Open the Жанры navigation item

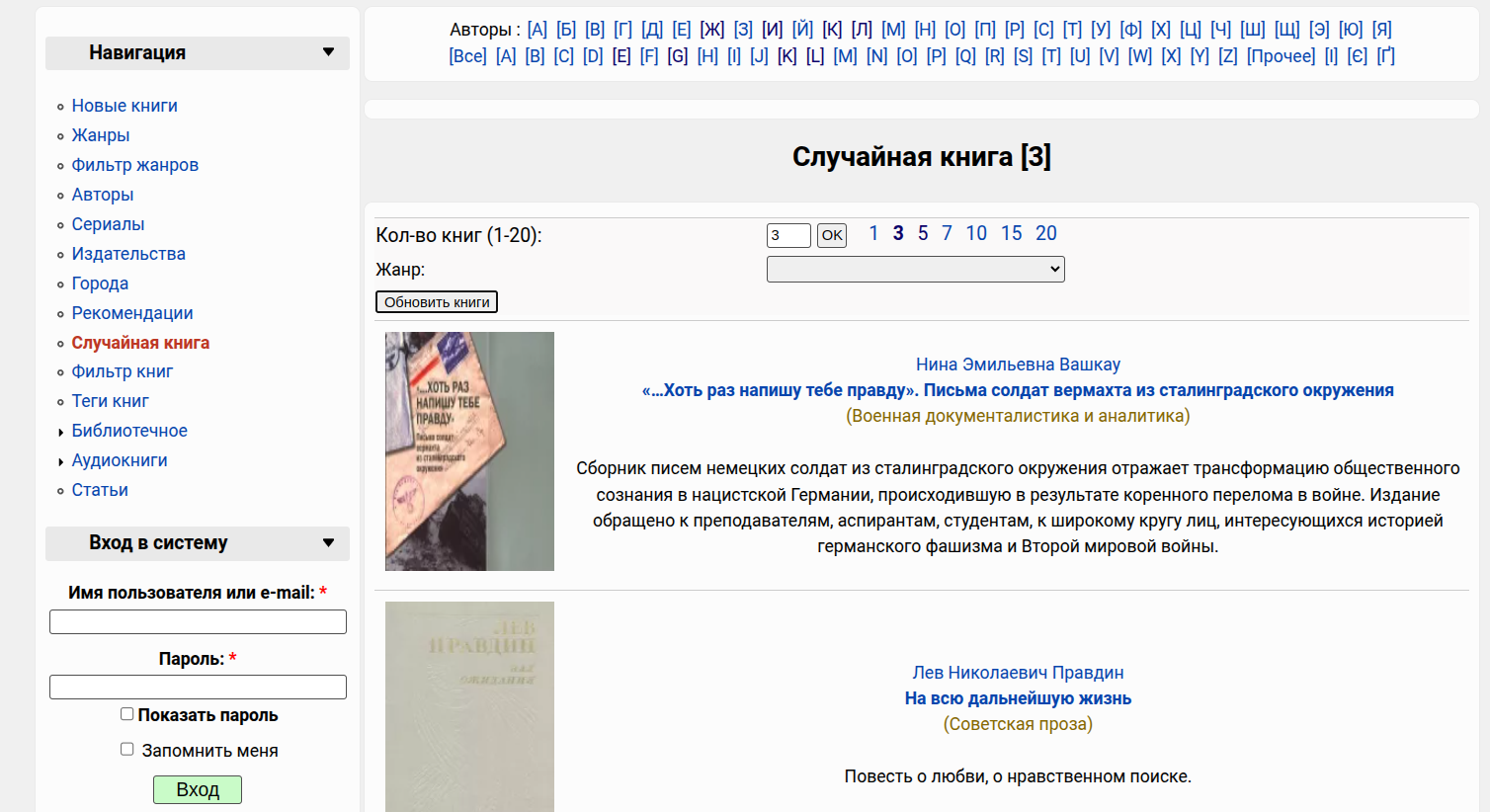coord(101,135)
